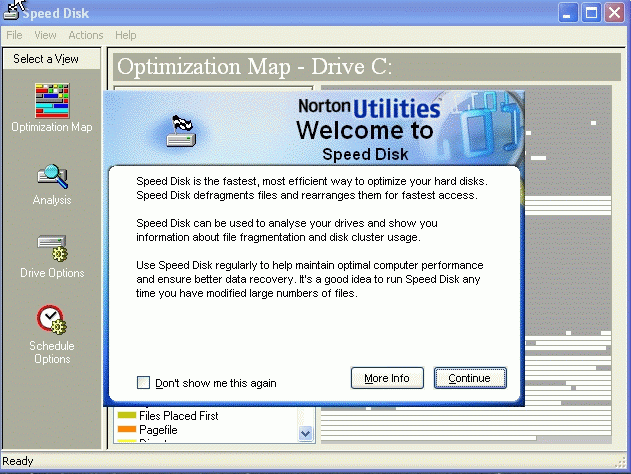631x474 pixels.
Task: Click the orange Pagefile legend swatch
Action: click(127, 429)
